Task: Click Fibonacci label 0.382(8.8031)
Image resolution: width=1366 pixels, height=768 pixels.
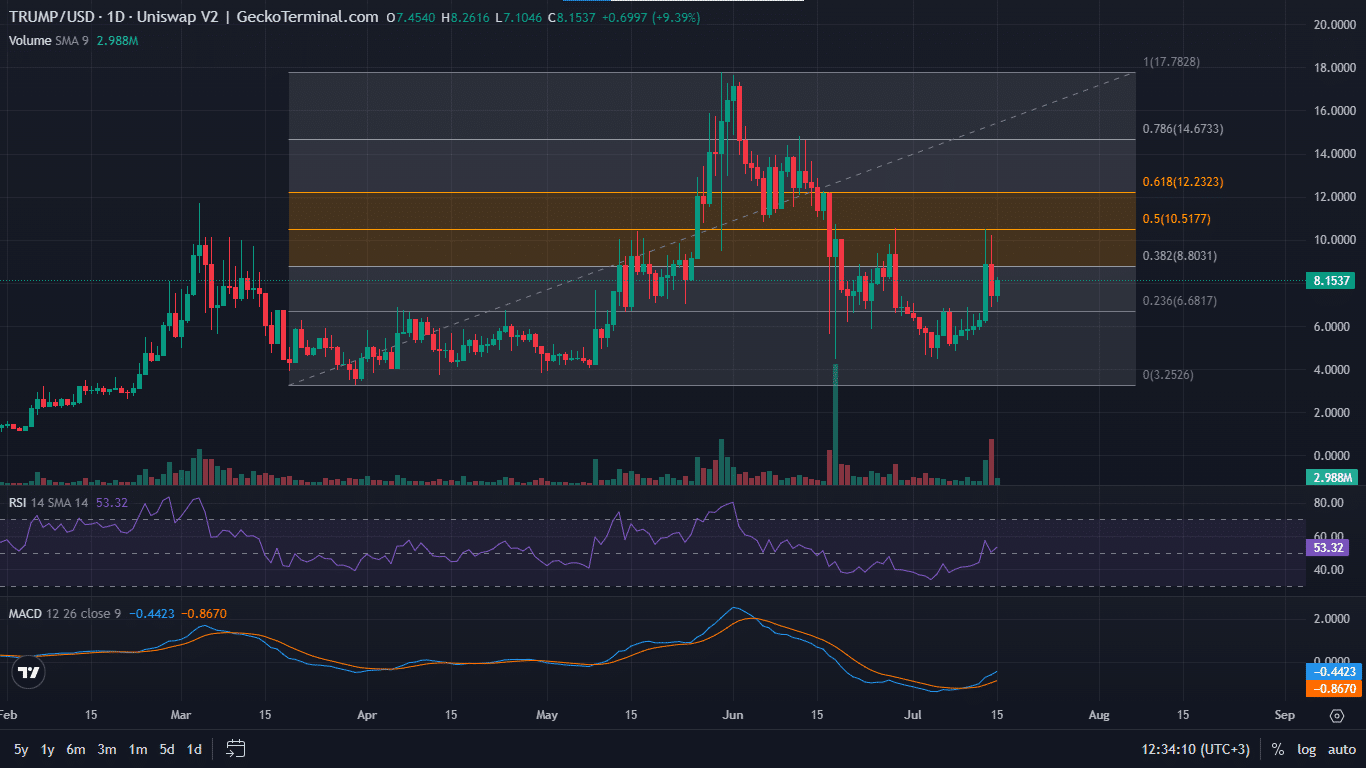Action: (1180, 256)
